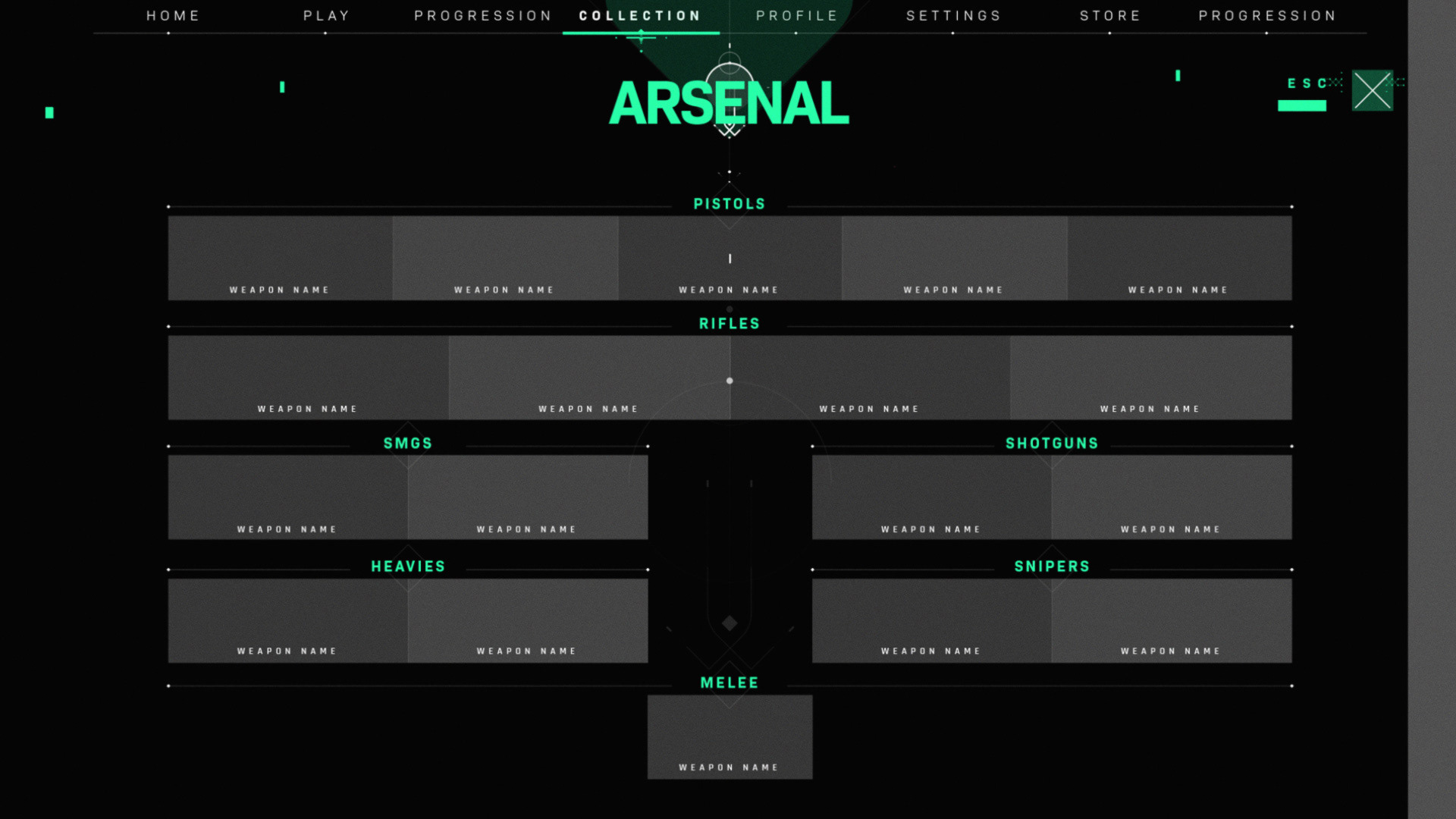Navigate to the Store tab

[1110, 16]
